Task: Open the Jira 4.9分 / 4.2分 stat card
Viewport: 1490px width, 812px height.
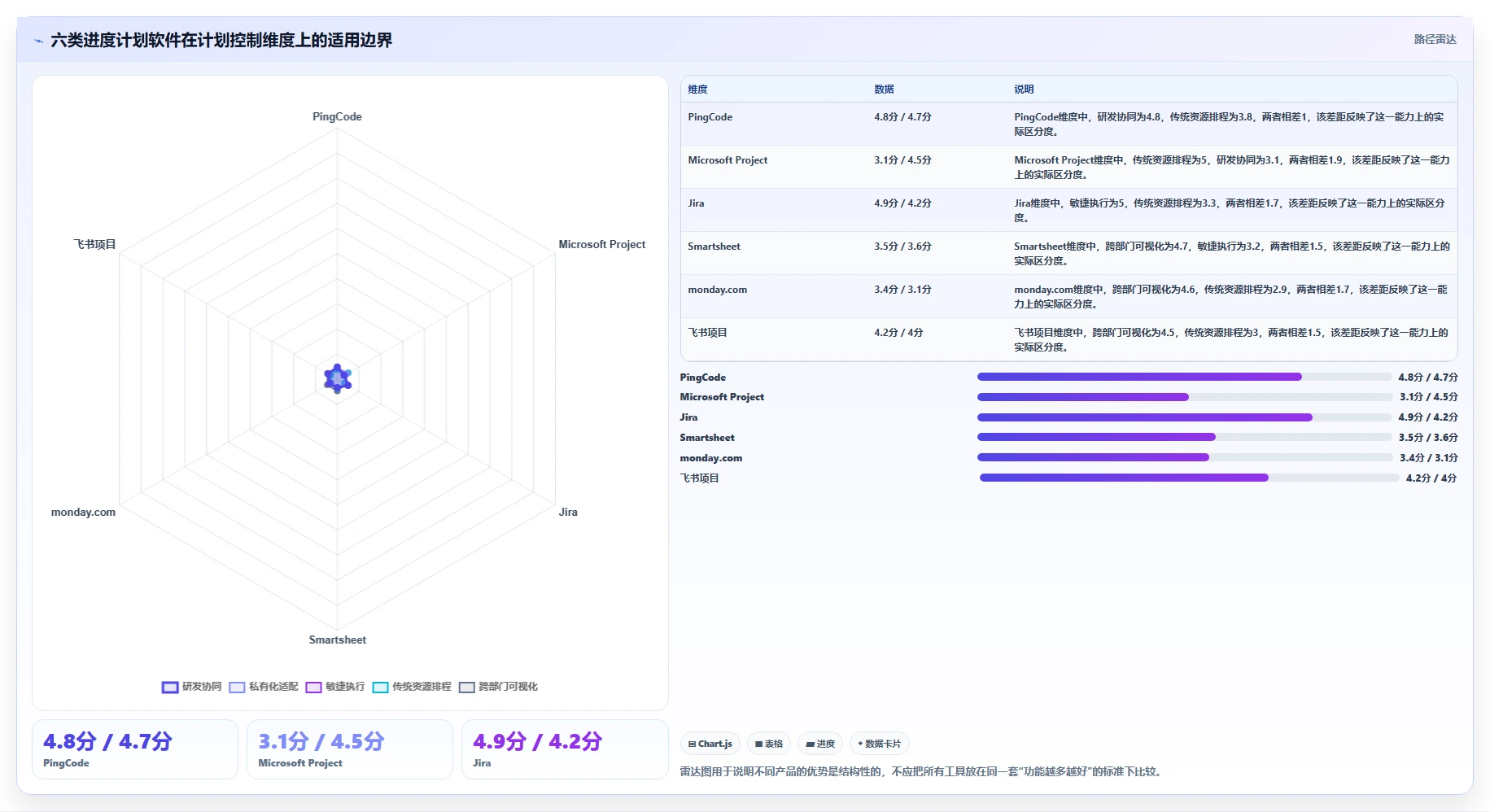Action: pos(565,749)
